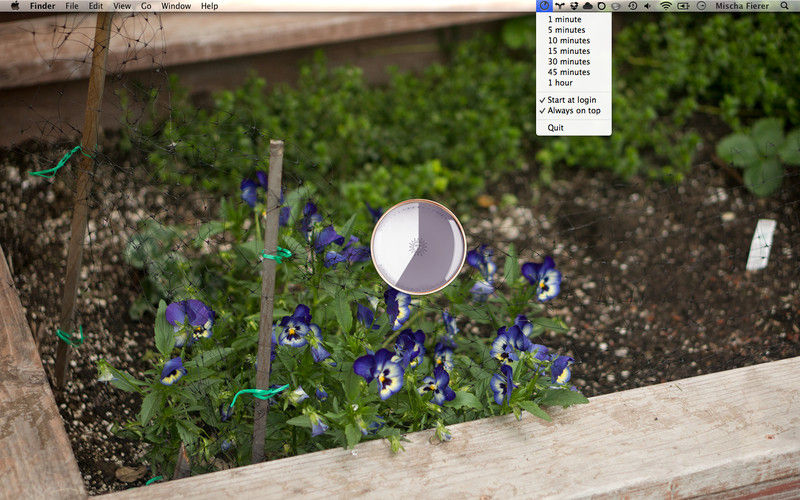Image resolution: width=800 pixels, height=500 pixels.
Task: Open the Window menu
Action: coord(176,6)
